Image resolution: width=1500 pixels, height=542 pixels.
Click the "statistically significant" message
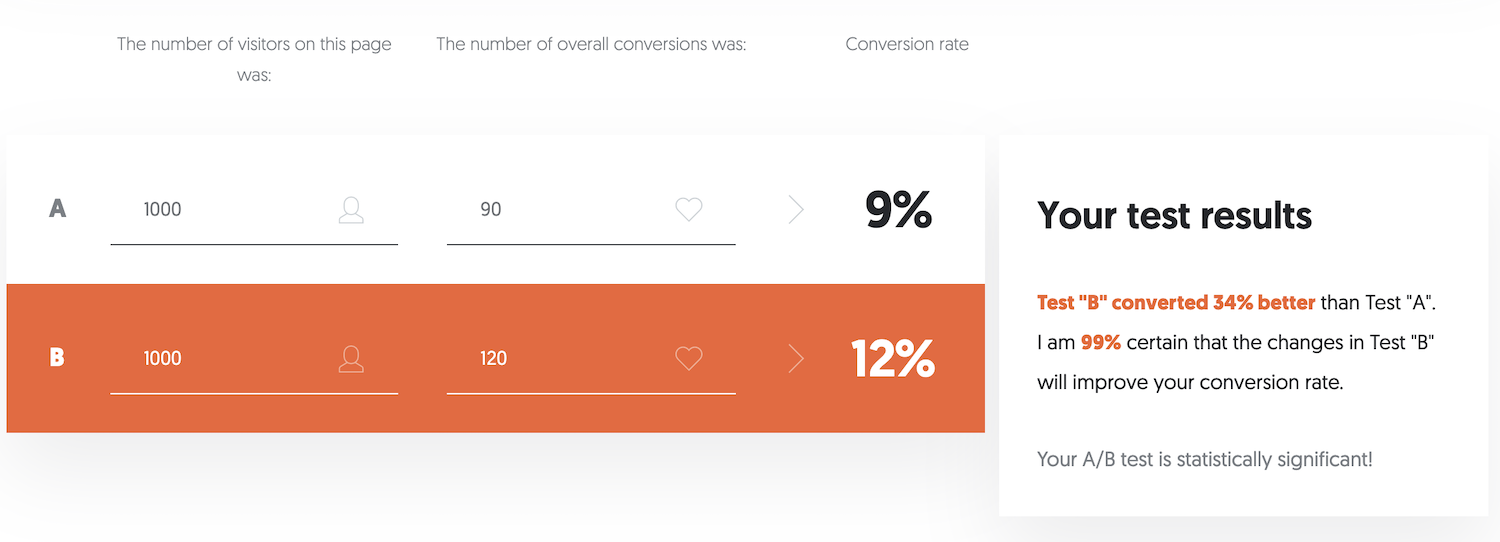[x=1204, y=459]
